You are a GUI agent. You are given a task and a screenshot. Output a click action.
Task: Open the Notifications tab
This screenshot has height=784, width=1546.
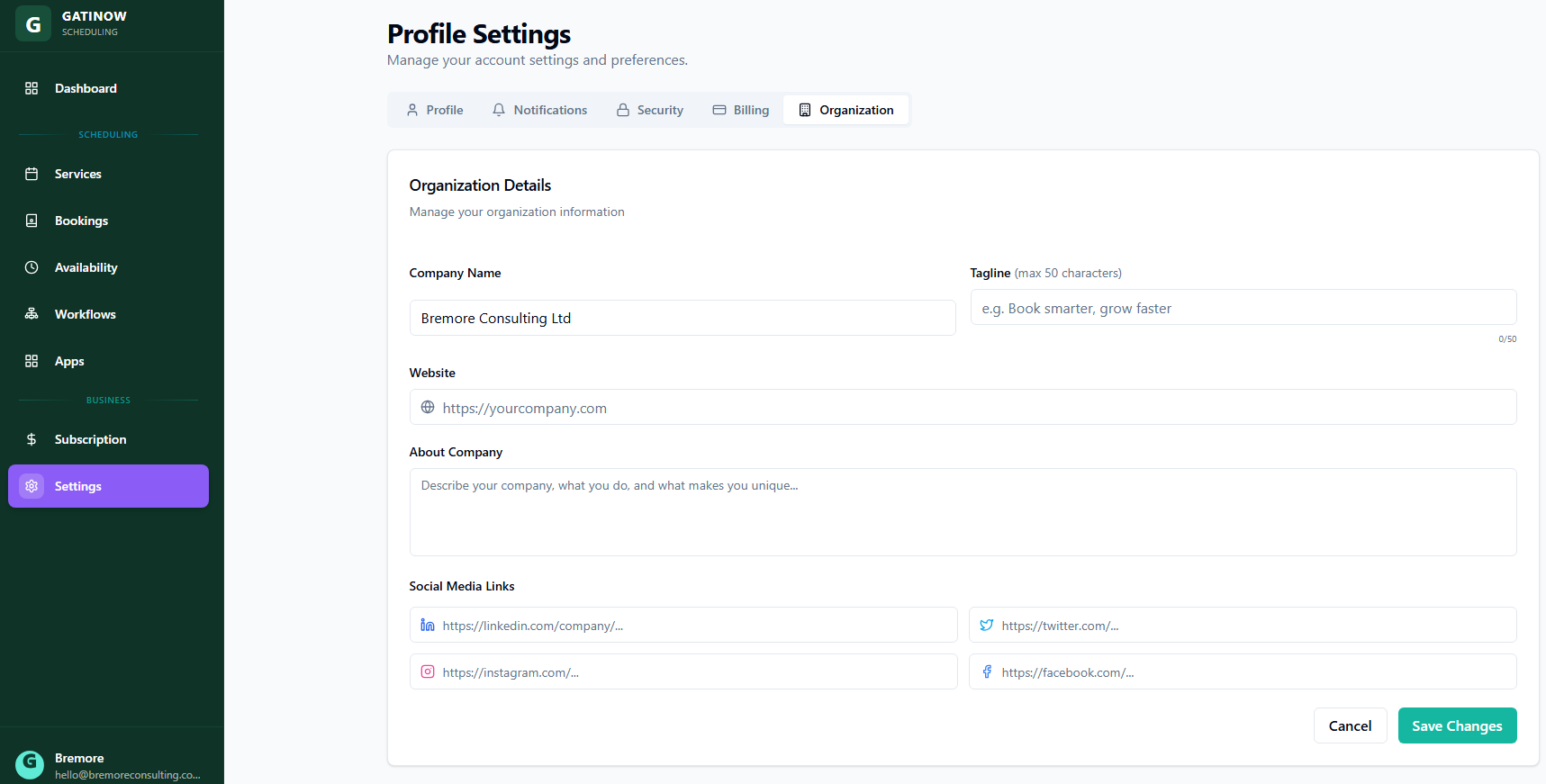coord(540,110)
